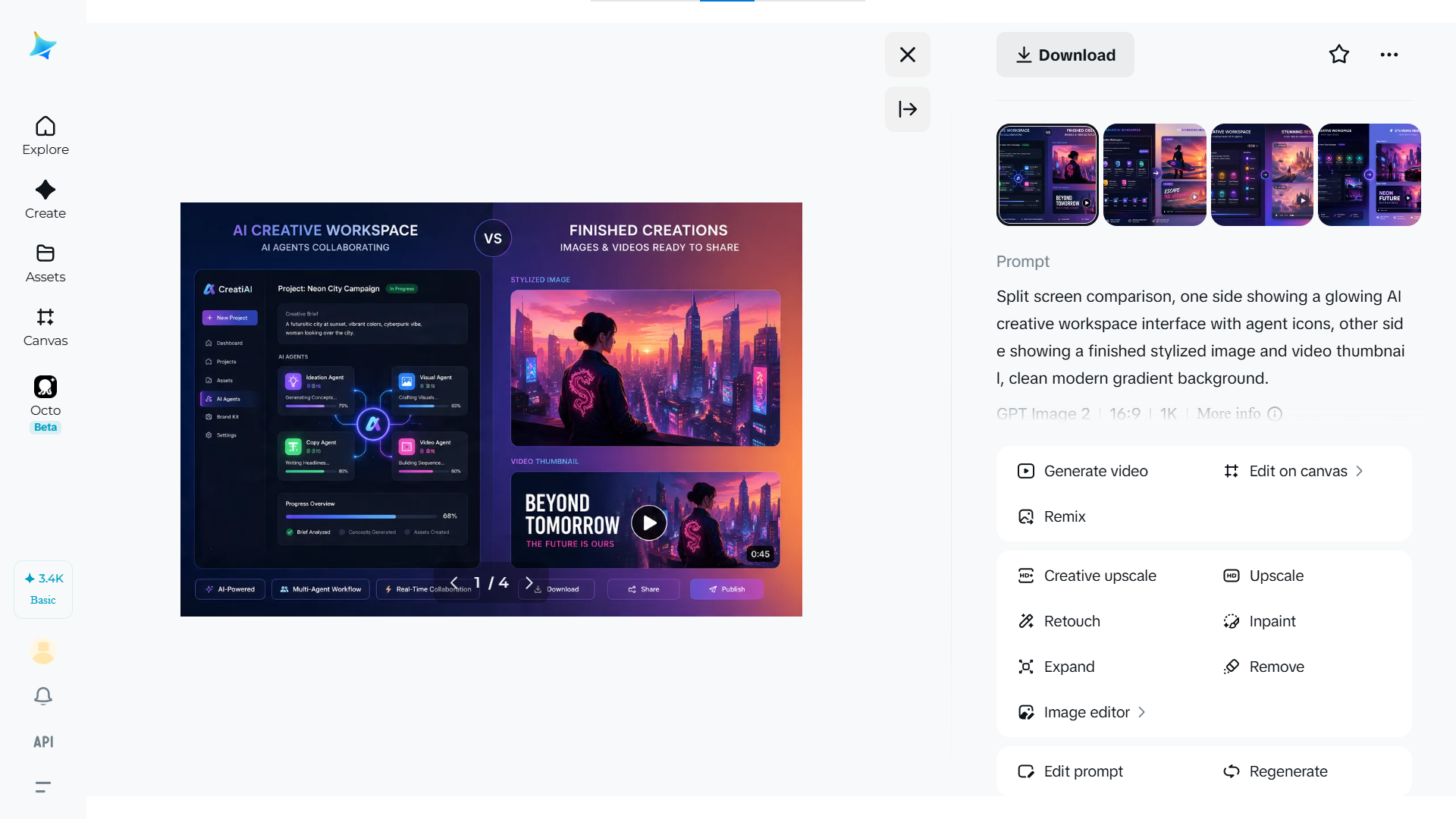Image resolution: width=1456 pixels, height=819 pixels.
Task: Open the Assets folder
Action: 45,263
